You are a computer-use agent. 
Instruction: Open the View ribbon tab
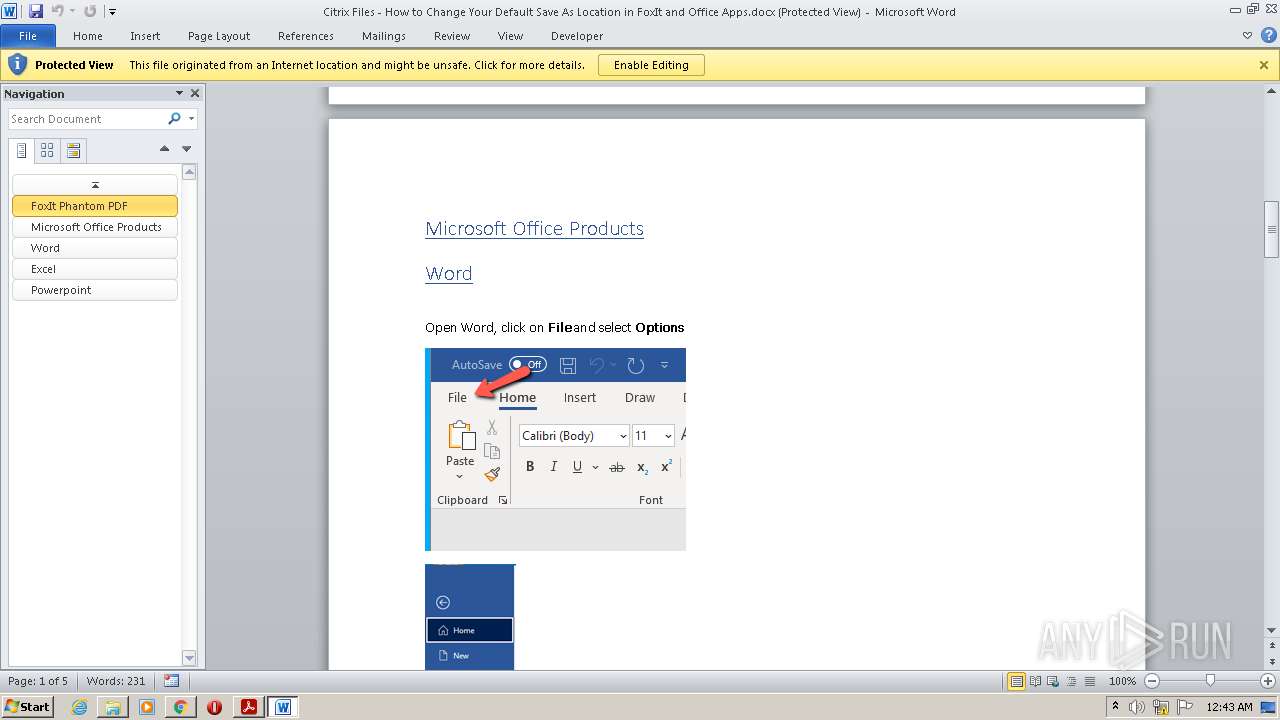(510, 36)
